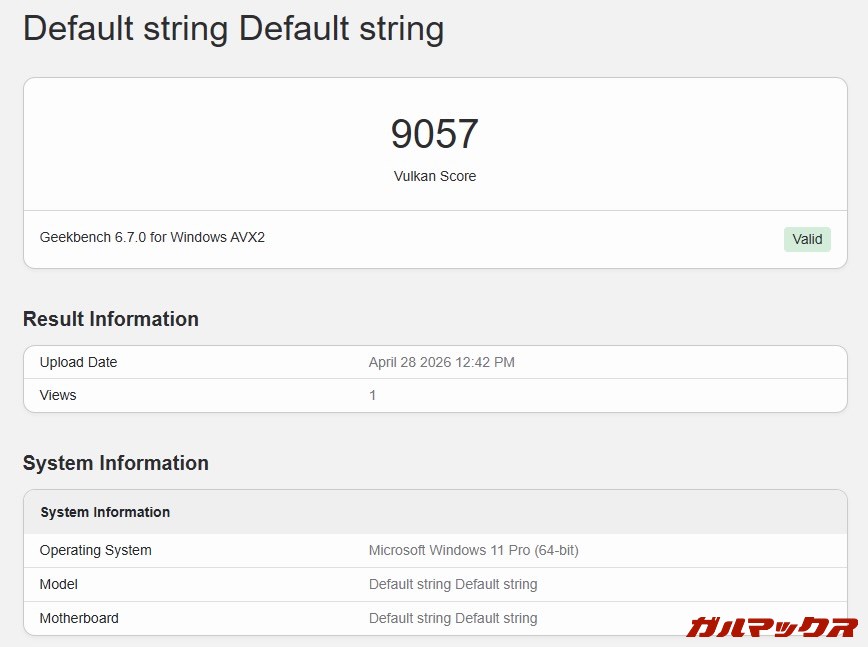Click the Default string Default string page title

click(x=234, y=28)
